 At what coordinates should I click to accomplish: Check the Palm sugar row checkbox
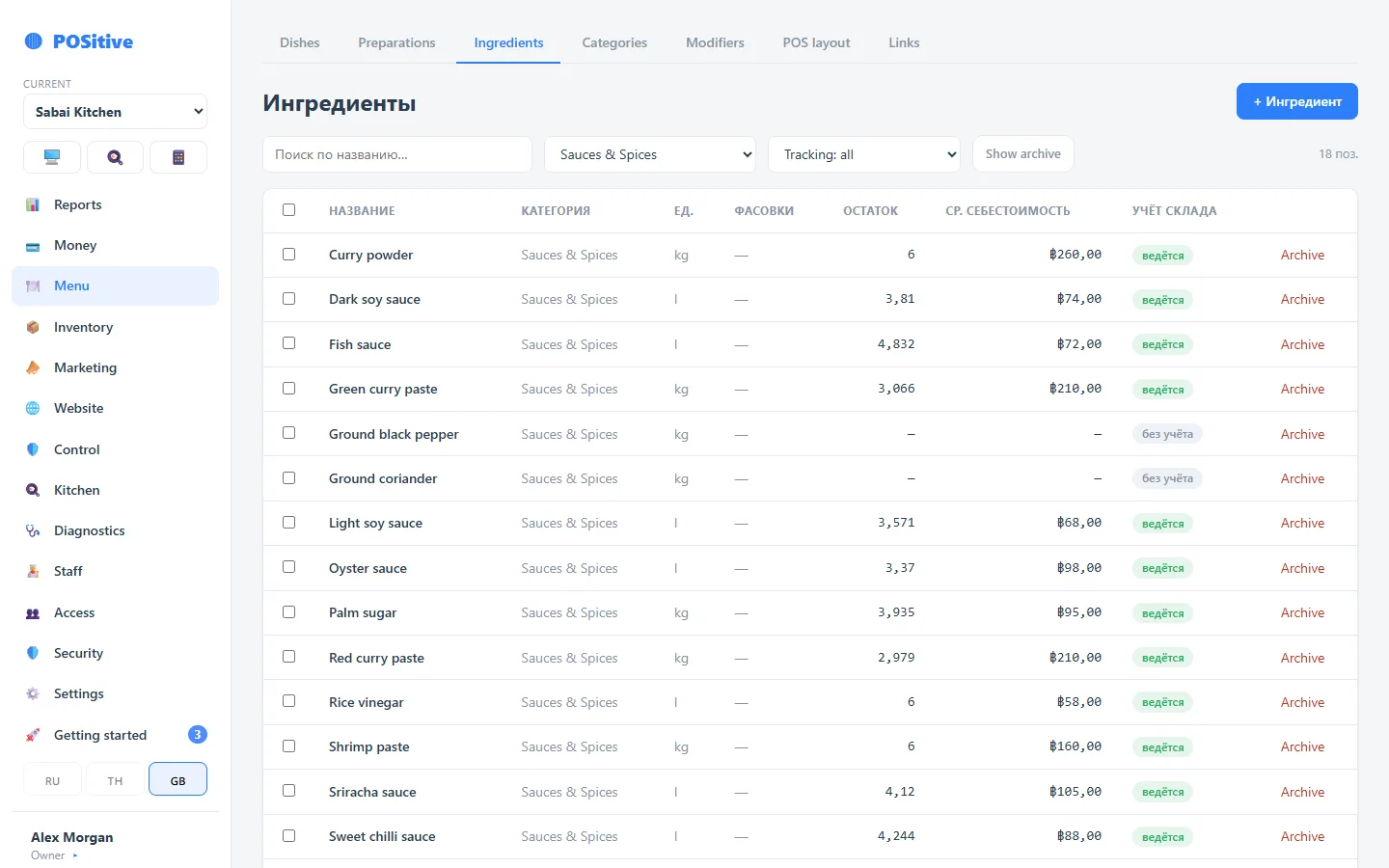(288, 612)
